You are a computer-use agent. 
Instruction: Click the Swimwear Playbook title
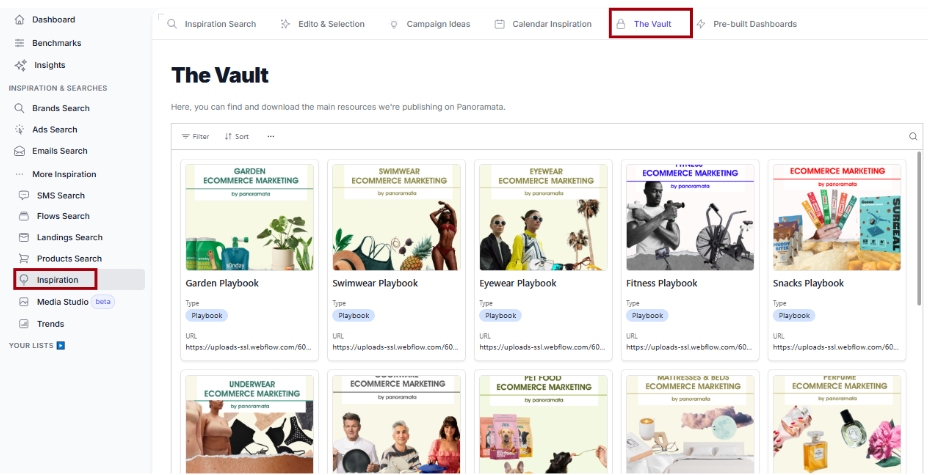tap(375, 283)
